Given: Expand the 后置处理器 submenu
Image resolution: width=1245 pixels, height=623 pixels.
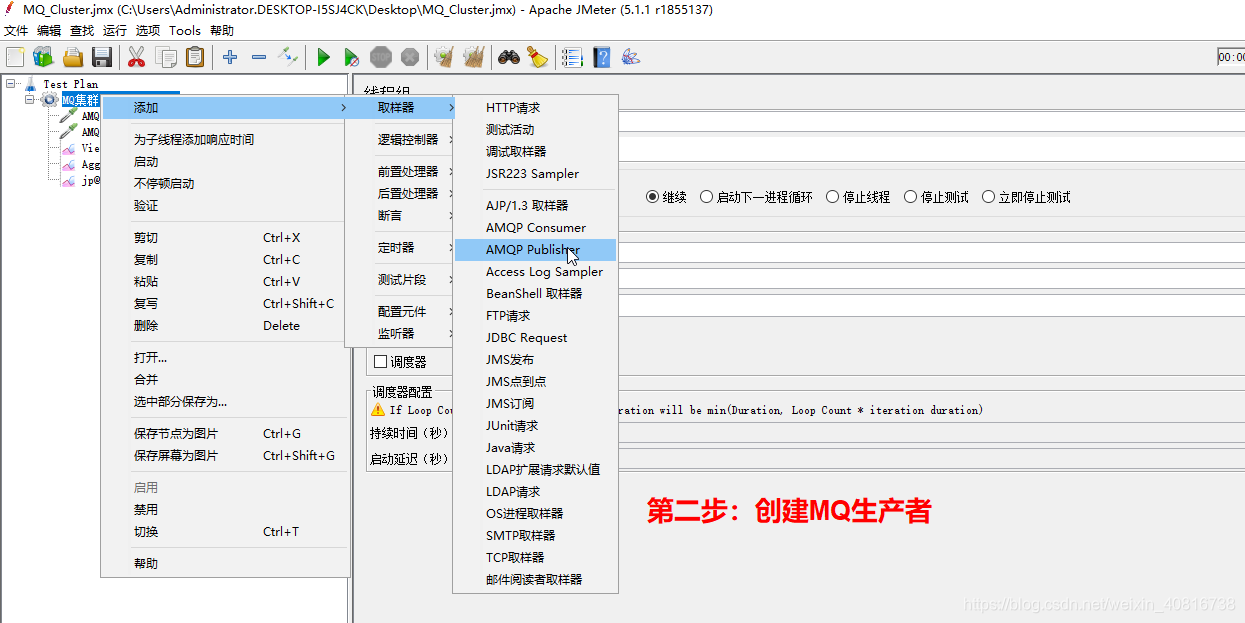Looking at the screenshot, I should tap(399, 193).
